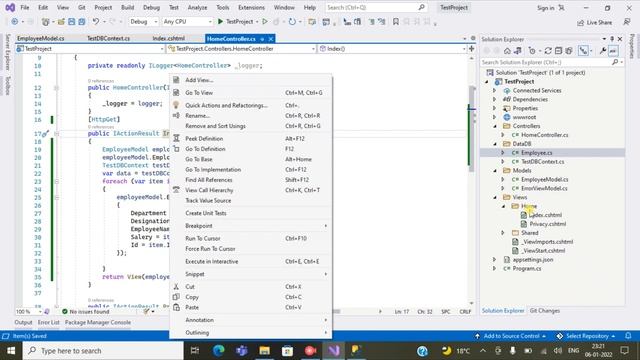Toggle Preview Selected Items in Solution Explorer
This screenshot has height=360, width=640.
pyautogui.click(x=613, y=51)
